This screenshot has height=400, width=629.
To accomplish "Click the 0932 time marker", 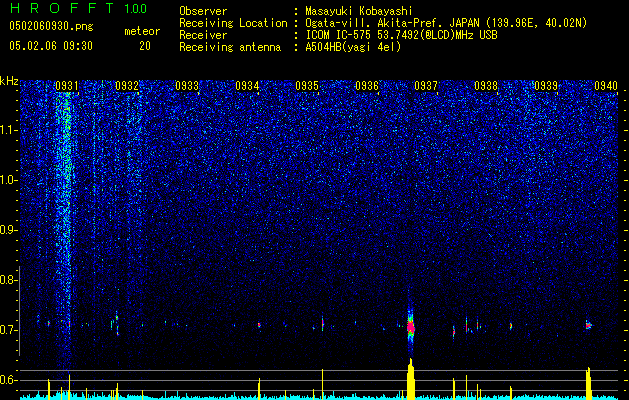I will tap(127, 86).
